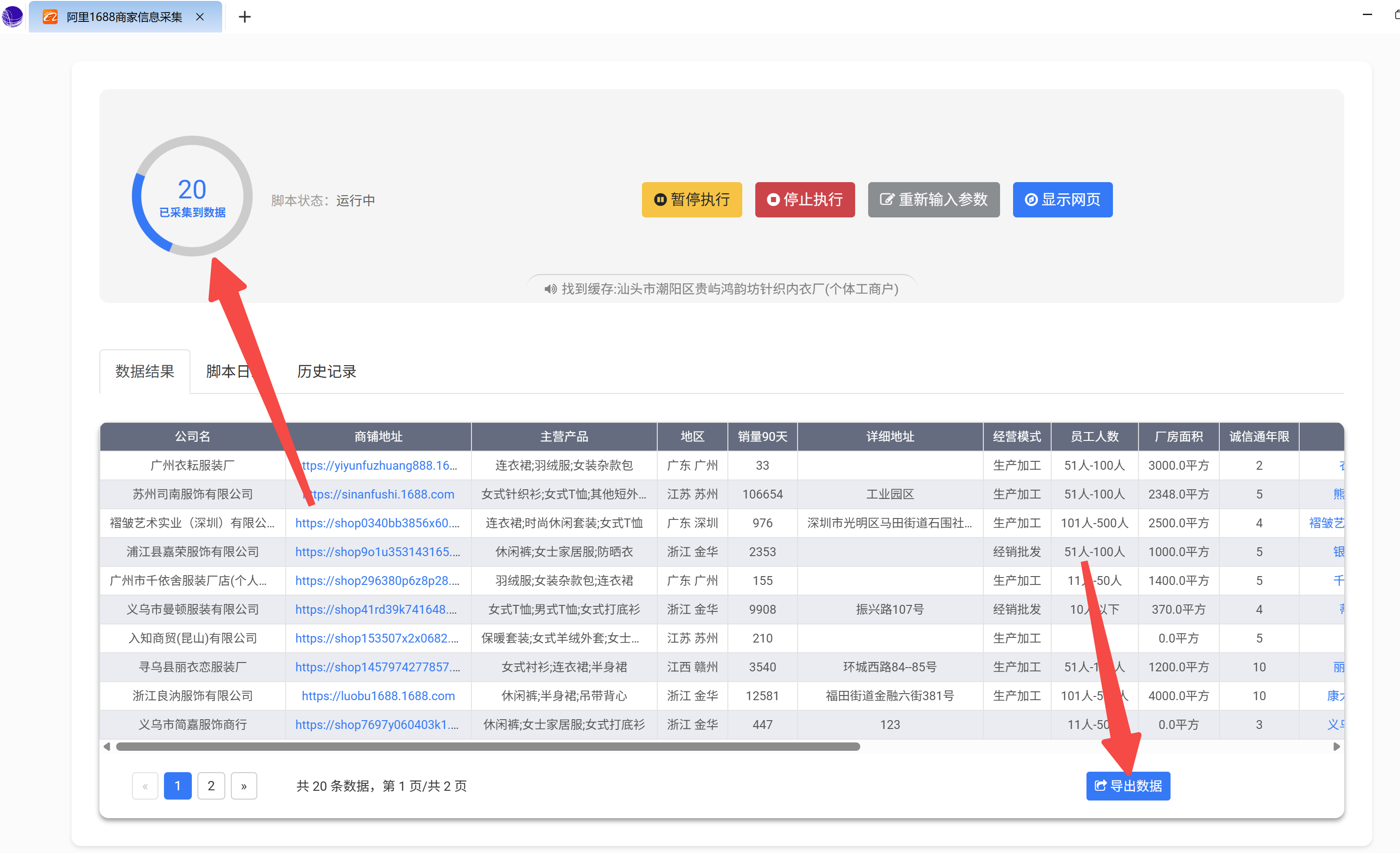Click the table scrollbar left arrow
This screenshot has height=853, width=1400.
(x=107, y=747)
